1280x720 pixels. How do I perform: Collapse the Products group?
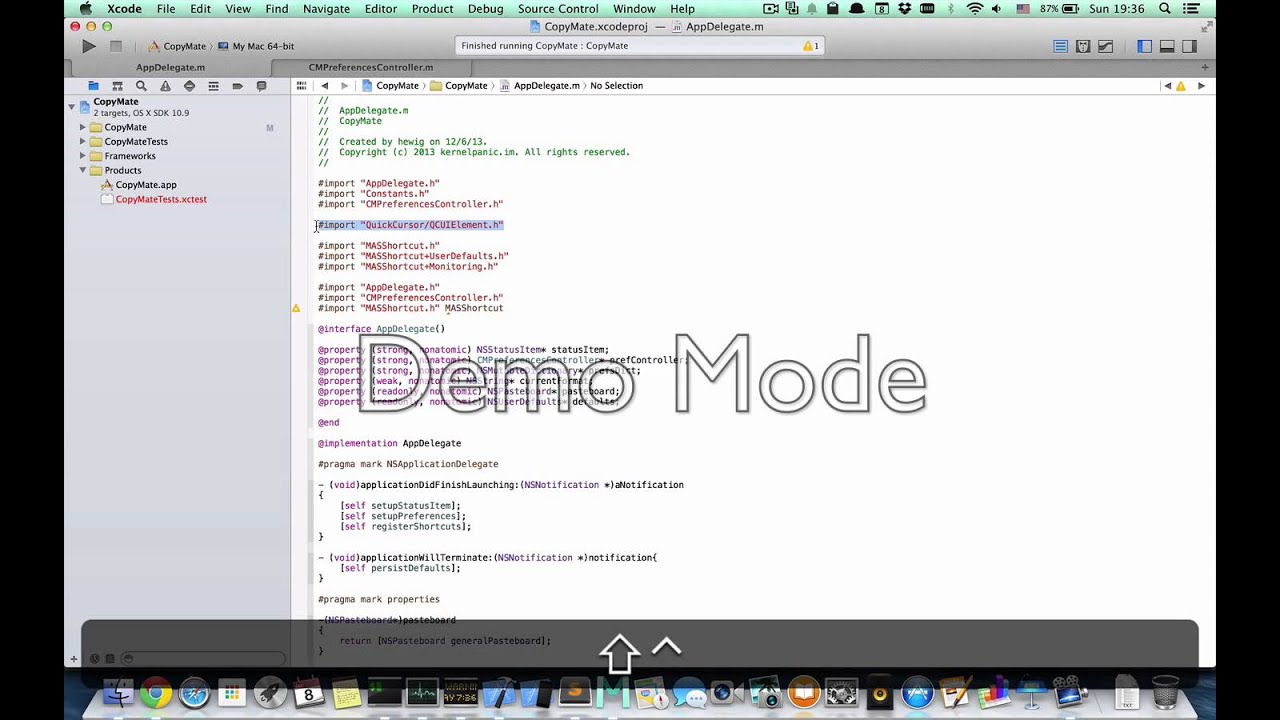click(x=83, y=170)
